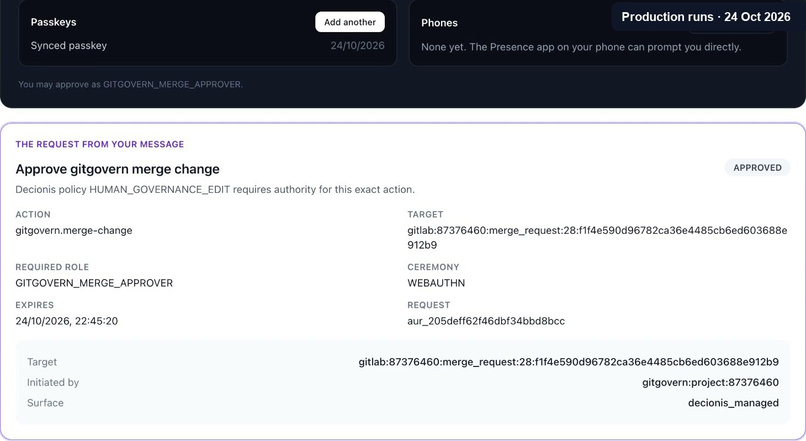Click the Target row value in details box

569,362
